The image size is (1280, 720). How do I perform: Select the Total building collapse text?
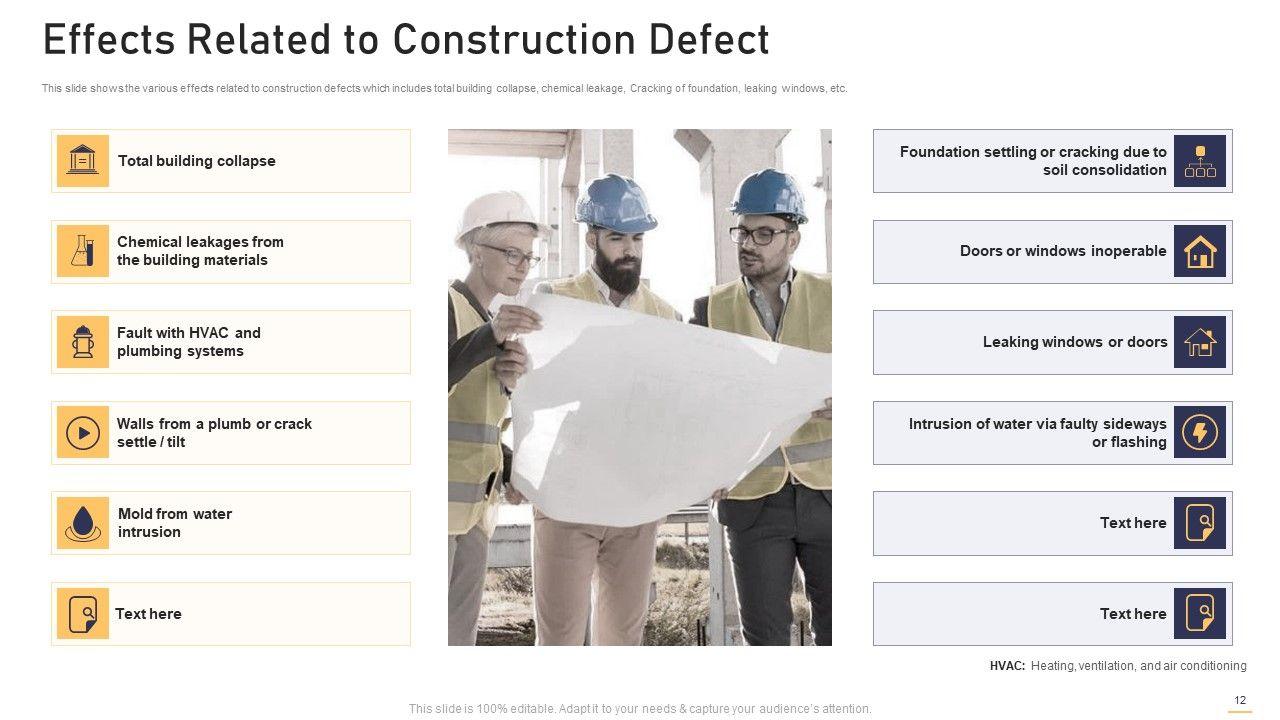[196, 161]
